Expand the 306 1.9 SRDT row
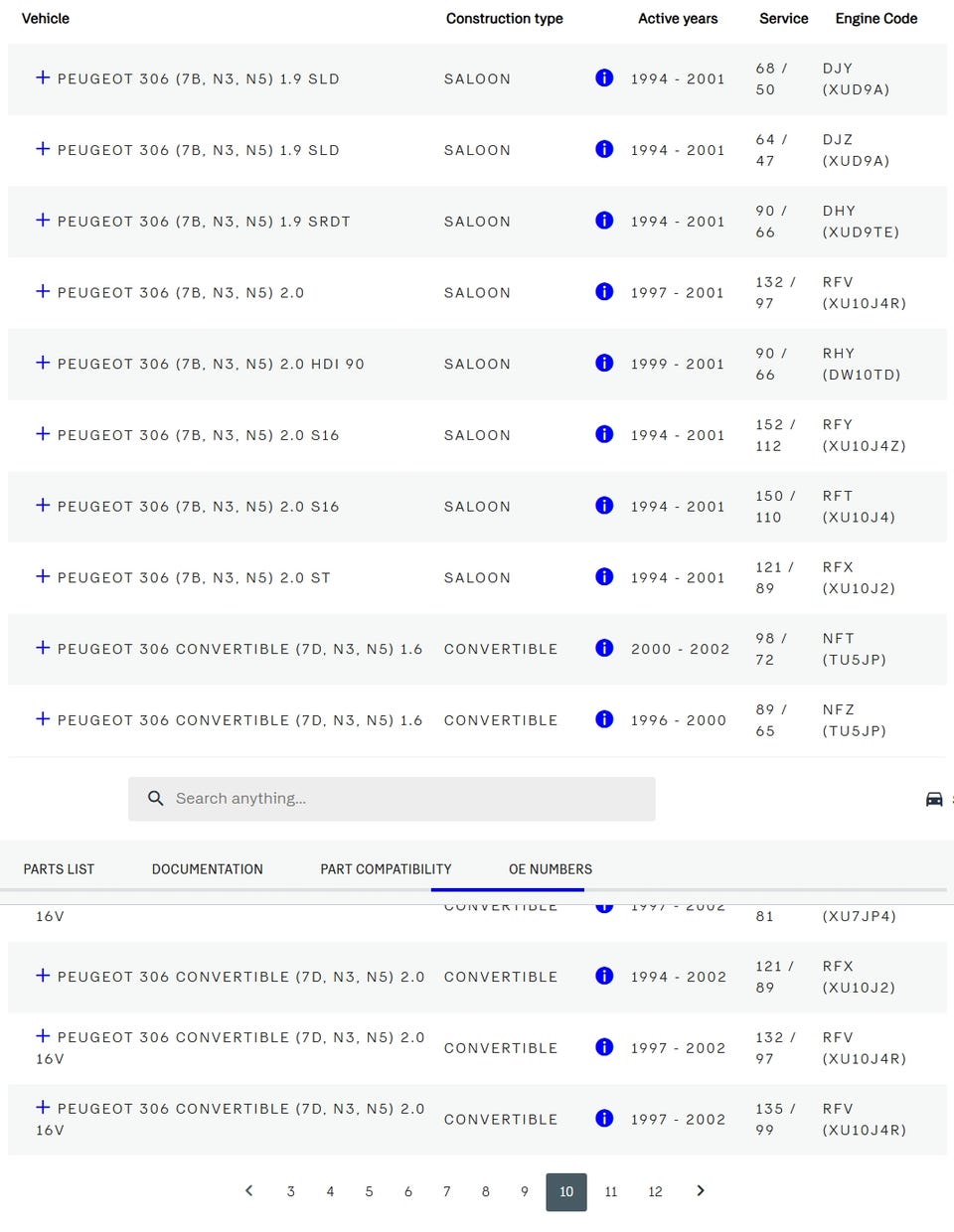 [x=43, y=221]
